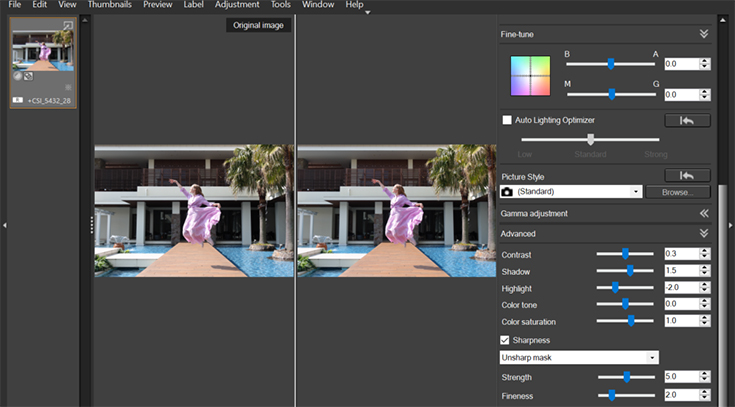Open the Label menu

194,5
